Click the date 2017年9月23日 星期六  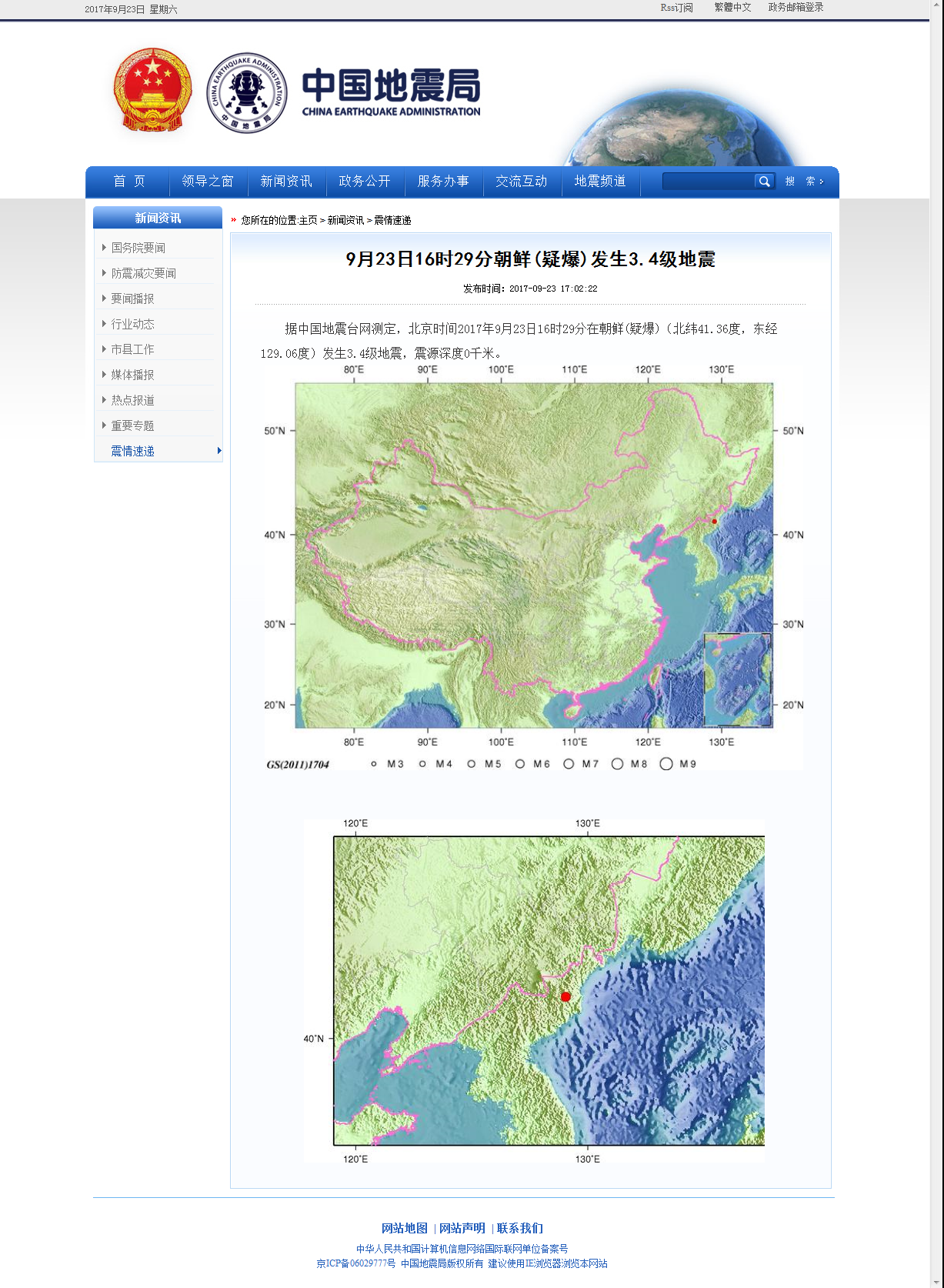131,9
